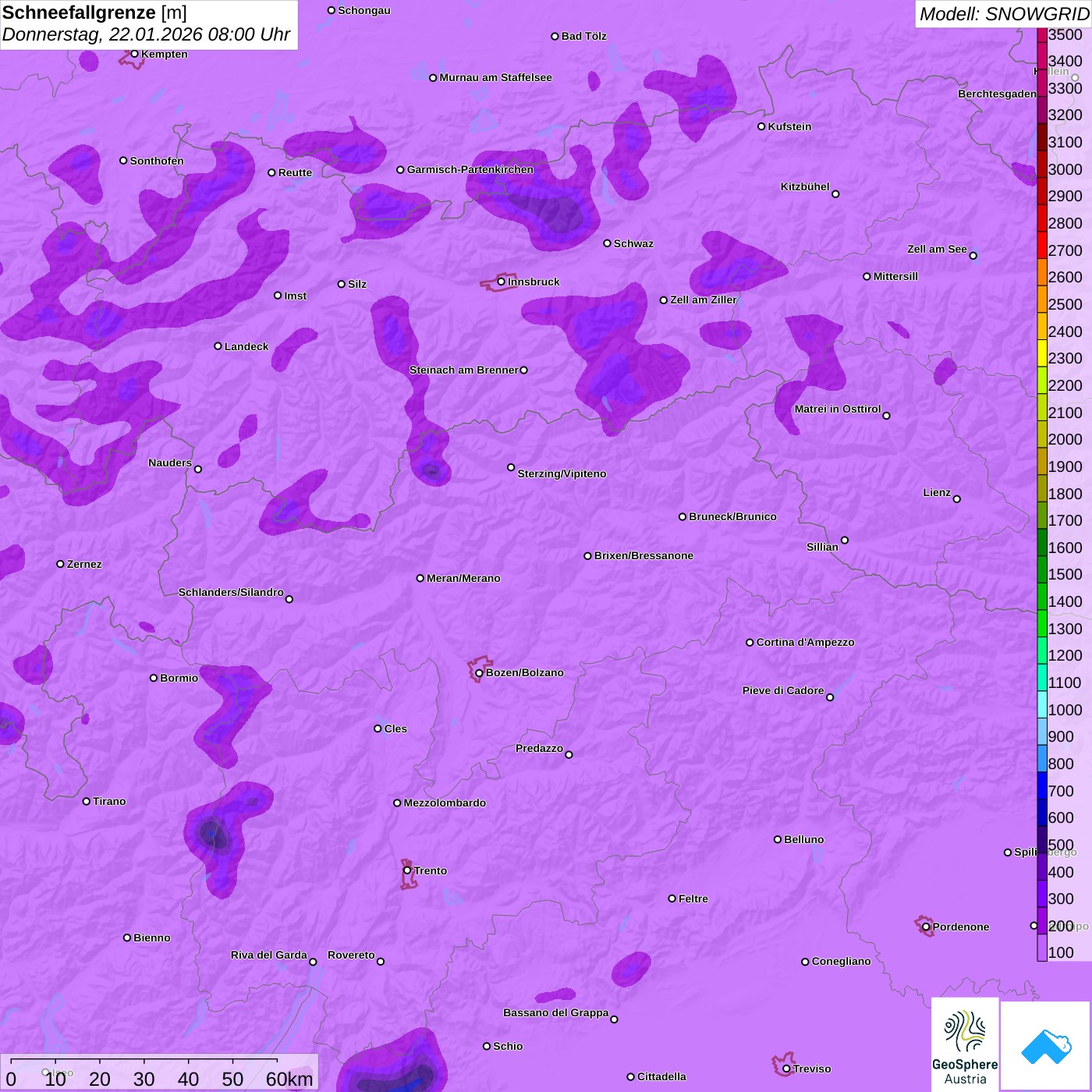Click the Matrei in Osttirol label

pos(837,409)
